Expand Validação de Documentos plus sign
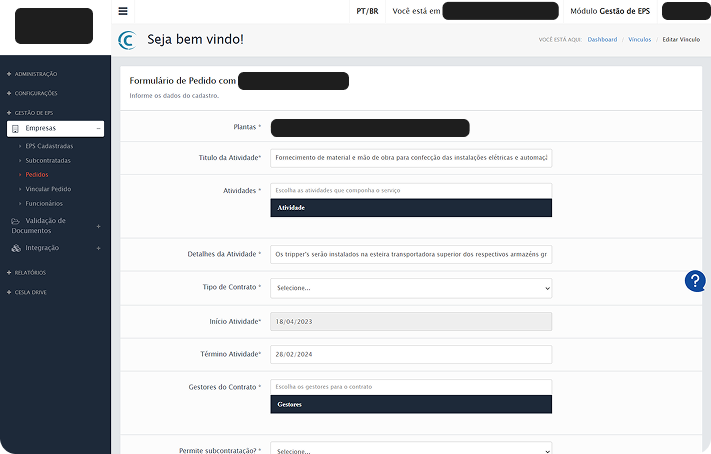711x454 pixels. point(98,226)
